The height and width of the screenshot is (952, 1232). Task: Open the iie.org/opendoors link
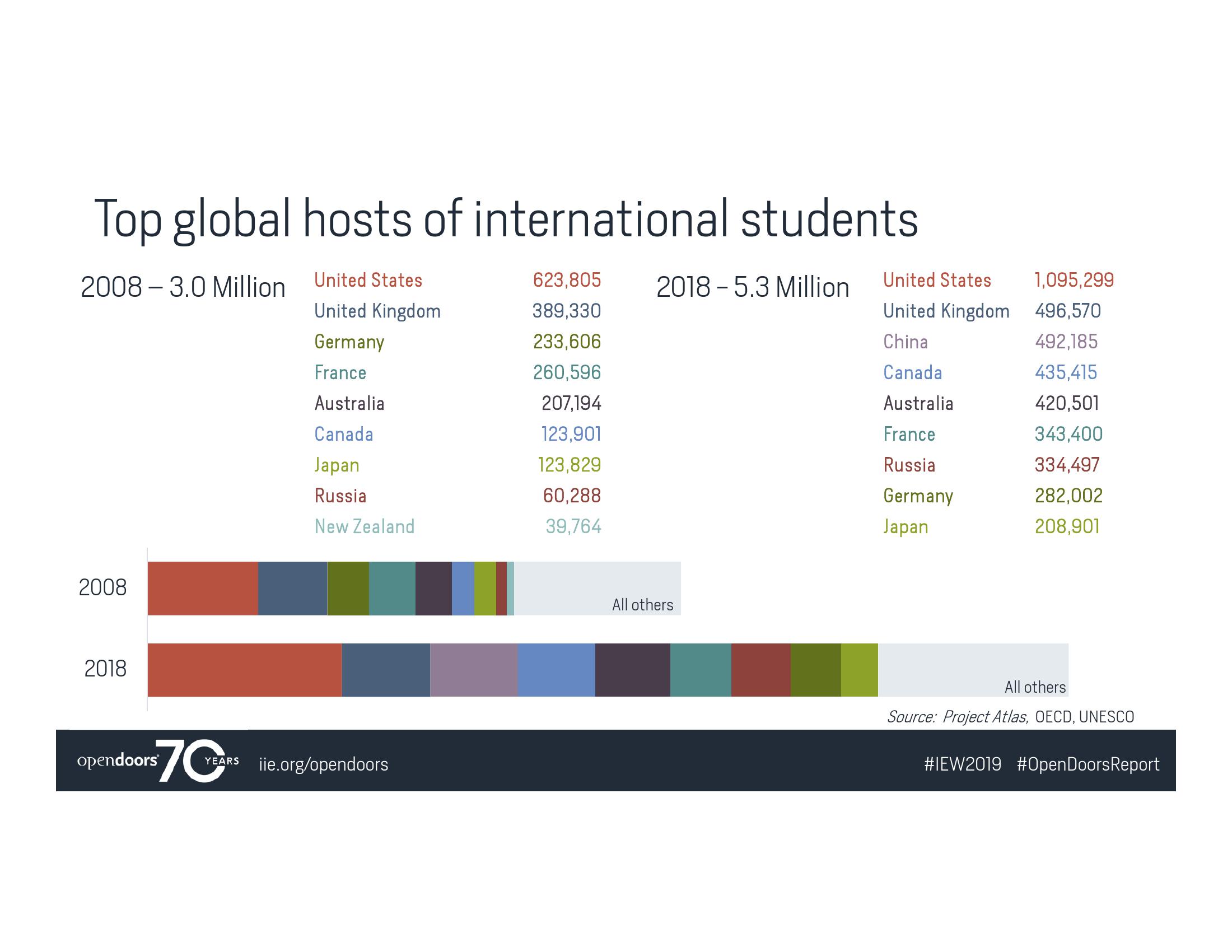pyautogui.click(x=323, y=764)
